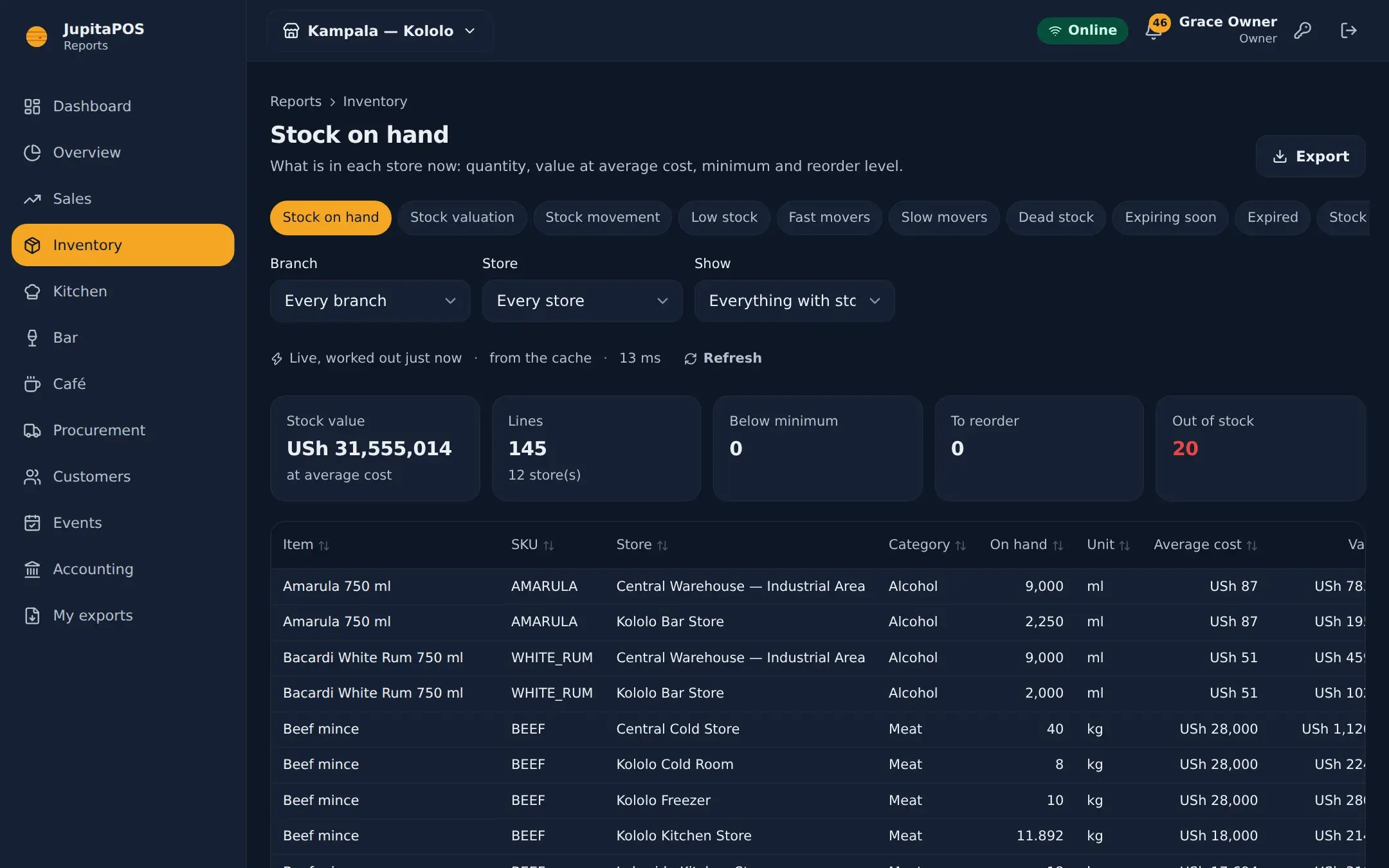
Task: Navigate to Procurement
Action: pos(123,430)
